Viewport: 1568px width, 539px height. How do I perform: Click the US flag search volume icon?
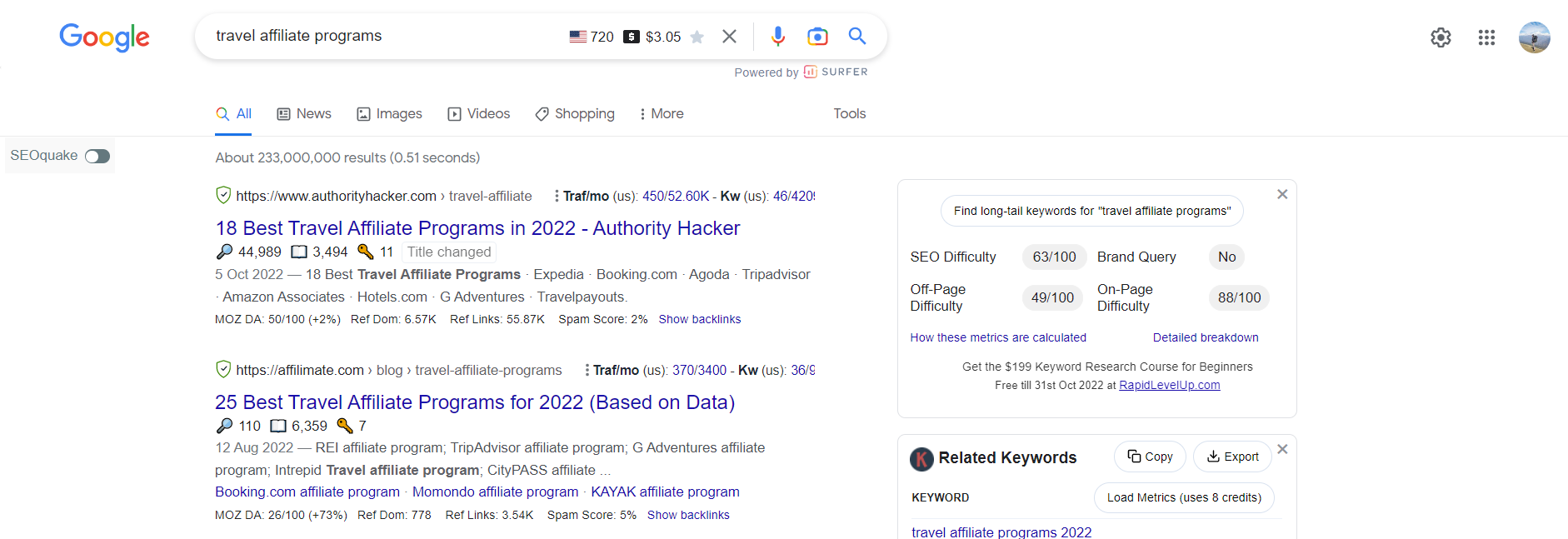tap(577, 37)
